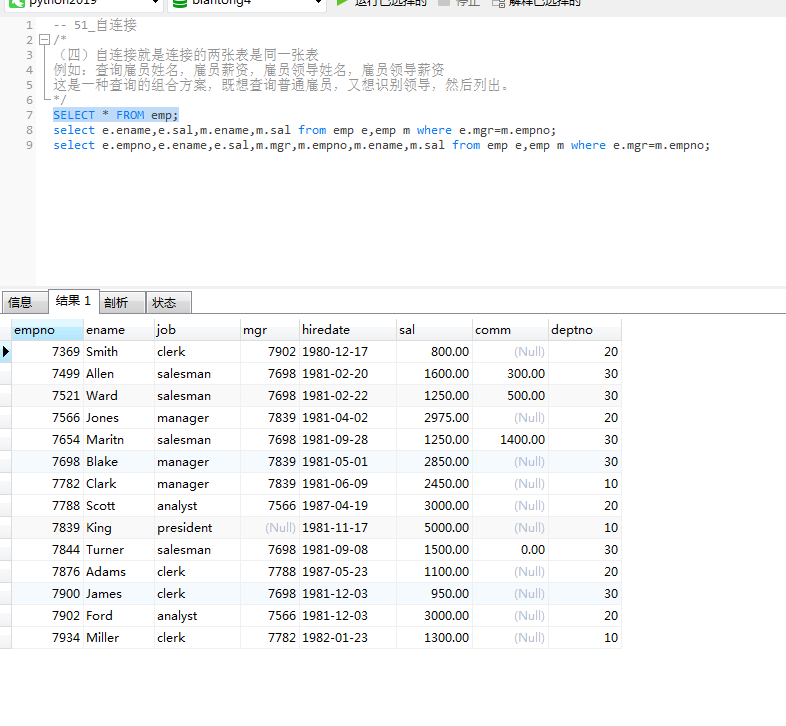The height and width of the screenshot is (726, 786).
Task: Click the comm column header
Action: (x=510, y=330)
